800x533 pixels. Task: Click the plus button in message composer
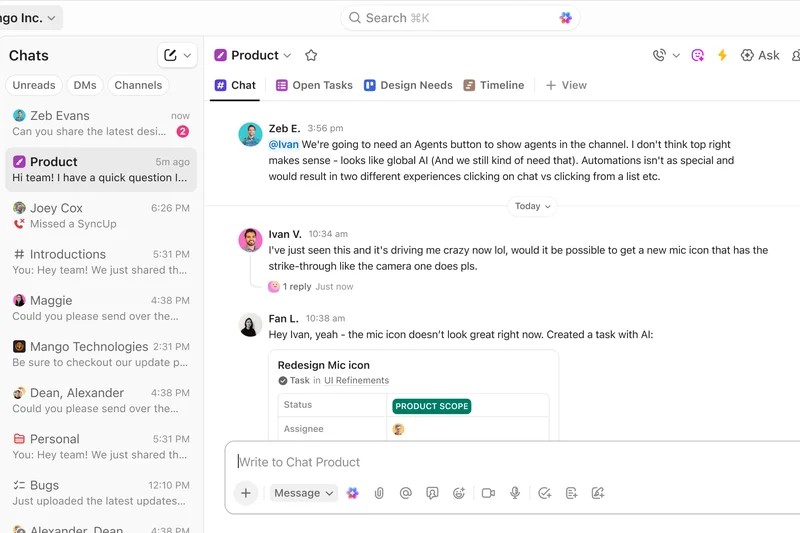[x=245, y=493]
